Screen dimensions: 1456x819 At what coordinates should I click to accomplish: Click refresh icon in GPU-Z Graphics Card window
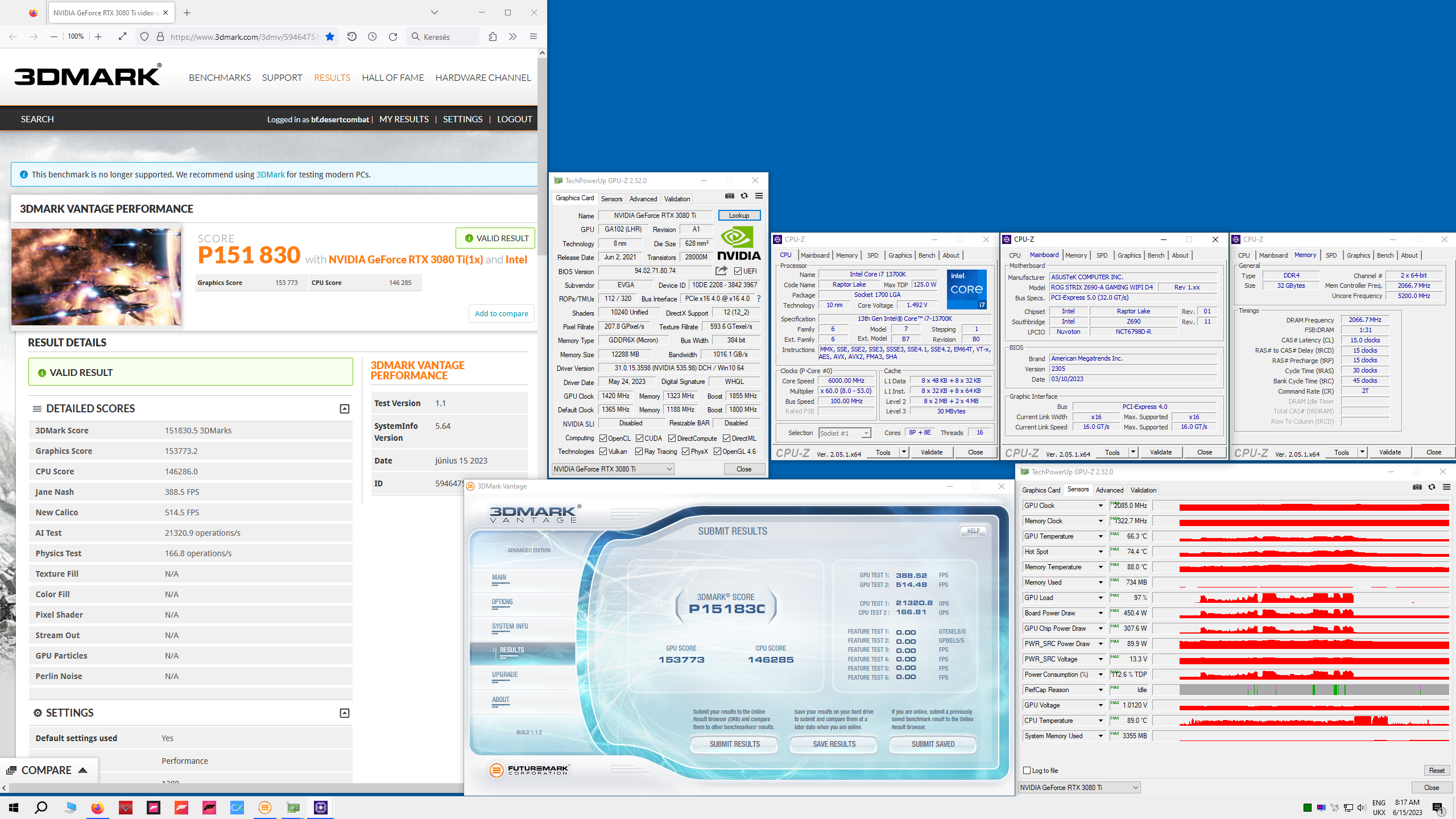pyautogui.click(x=744, y=196)
